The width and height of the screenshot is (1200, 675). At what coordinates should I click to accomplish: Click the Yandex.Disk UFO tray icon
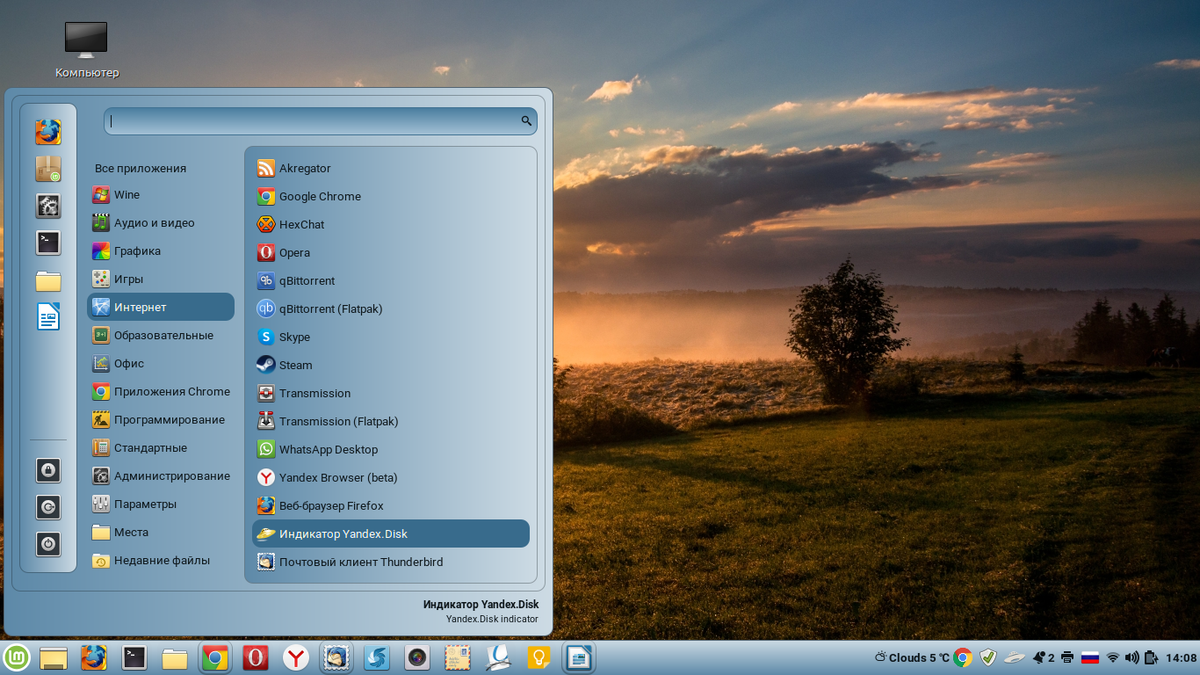[x=1015, y=657]
